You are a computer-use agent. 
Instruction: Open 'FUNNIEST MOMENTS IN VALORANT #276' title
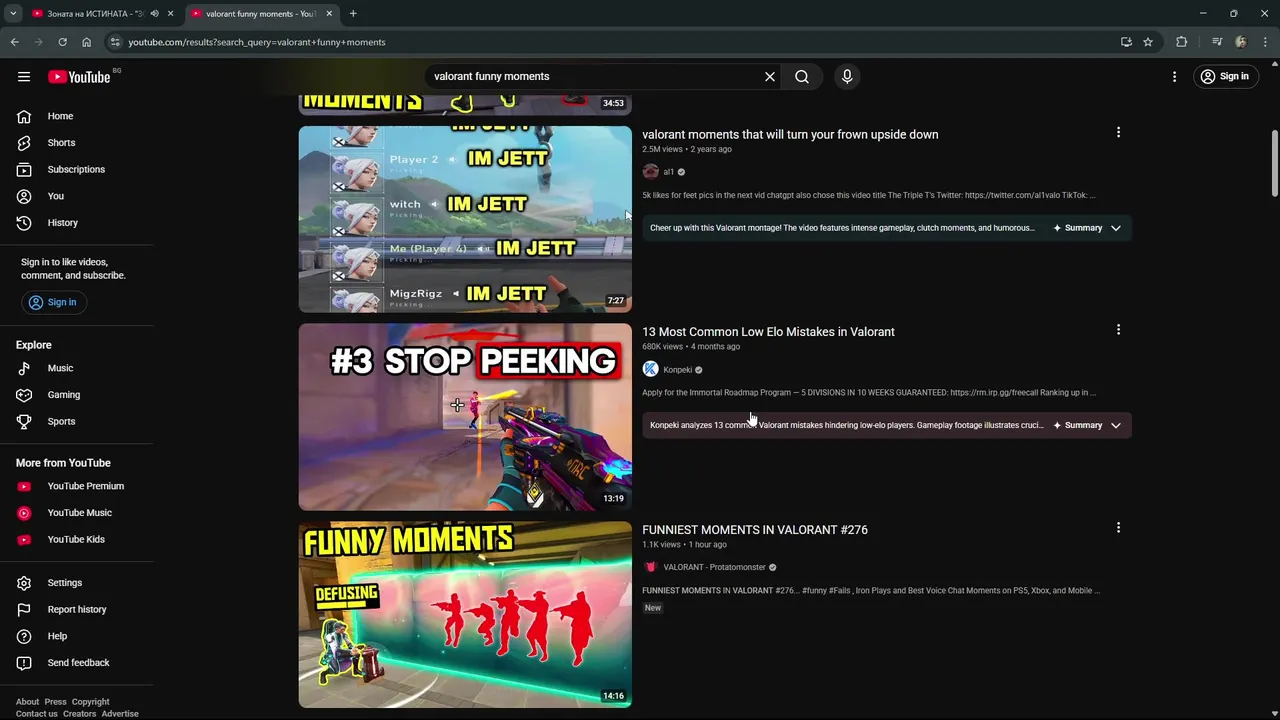click(755, 530)
